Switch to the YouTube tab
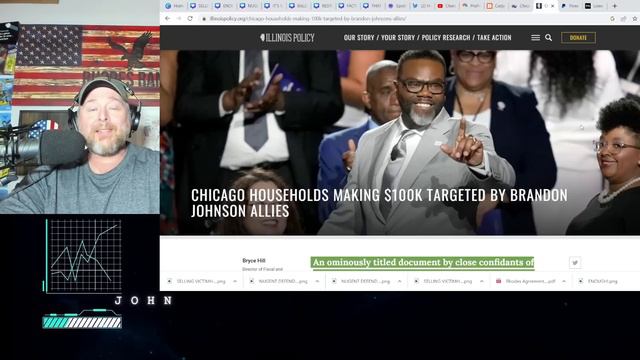This screenshot has width=640, height=360. (447, 6)
